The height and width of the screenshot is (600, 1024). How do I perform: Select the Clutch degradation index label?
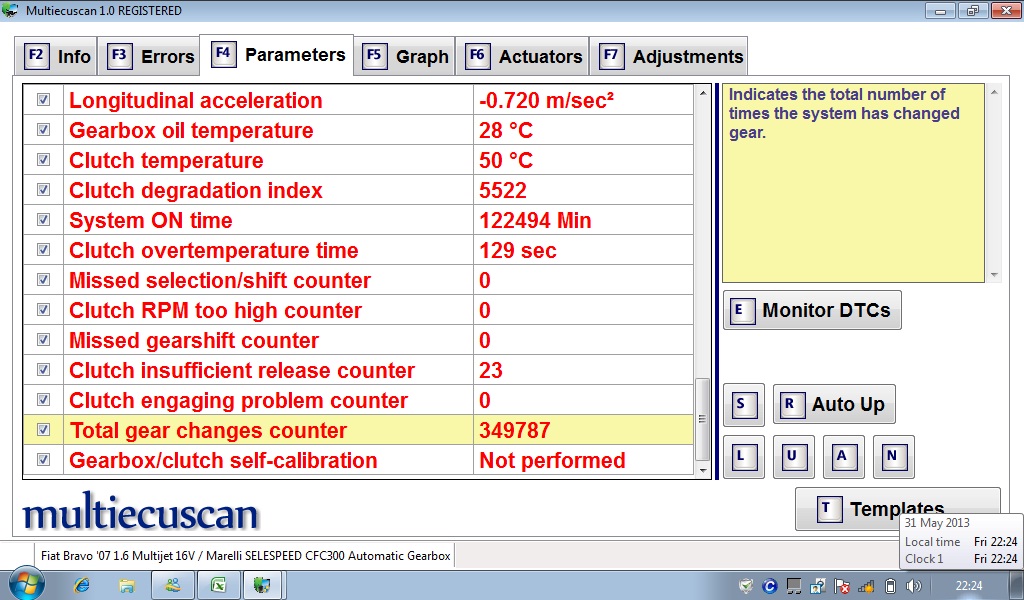196,190
